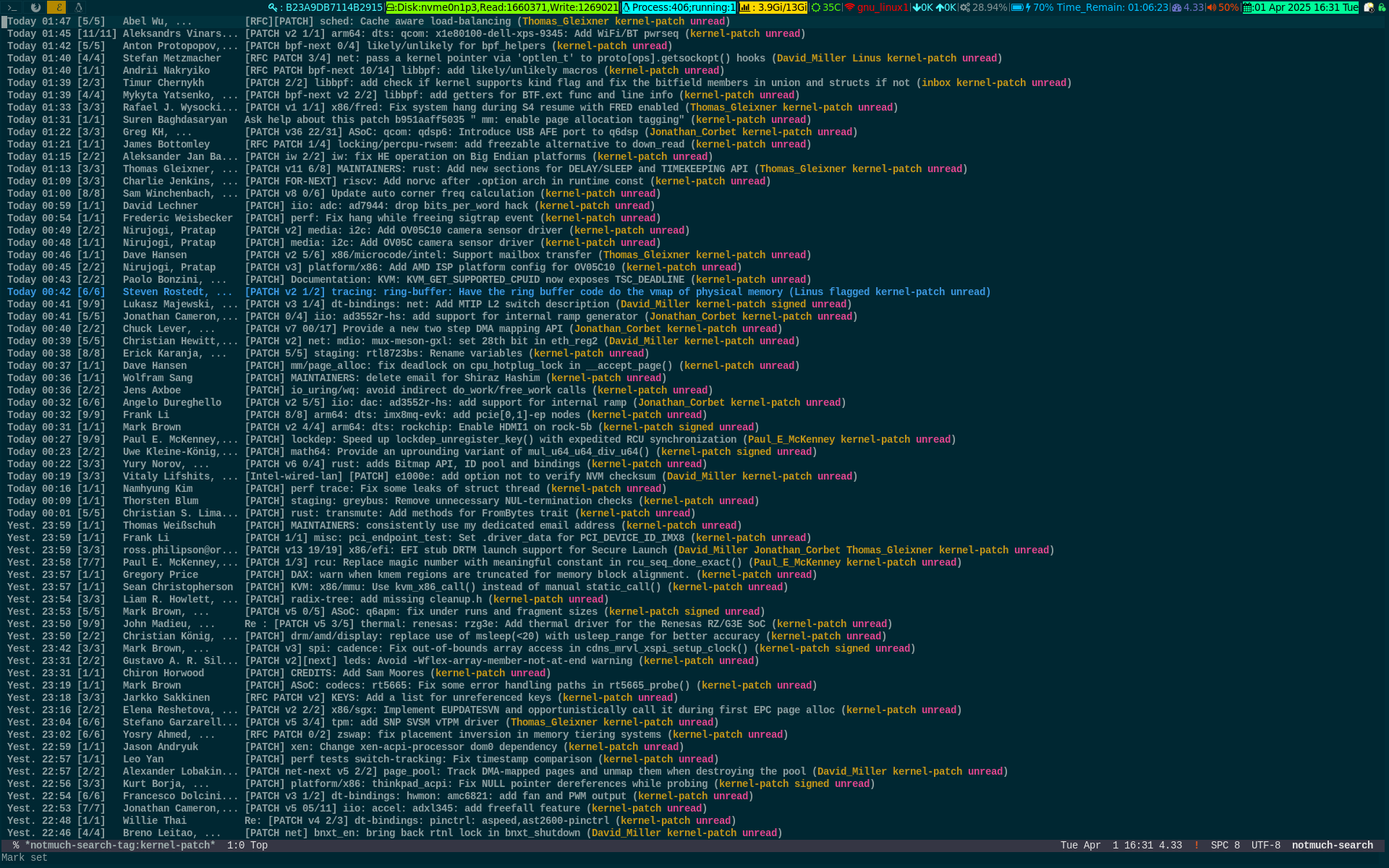Click the SPC 8 indentation indicator
Image resolution: width=1389 pixels, height=868 pixels.
pos(1225,845)
